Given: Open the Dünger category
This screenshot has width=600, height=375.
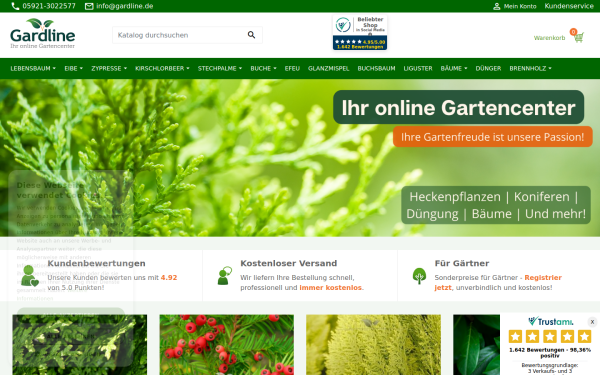Looking at the screenshot, I should coord(488,68).
